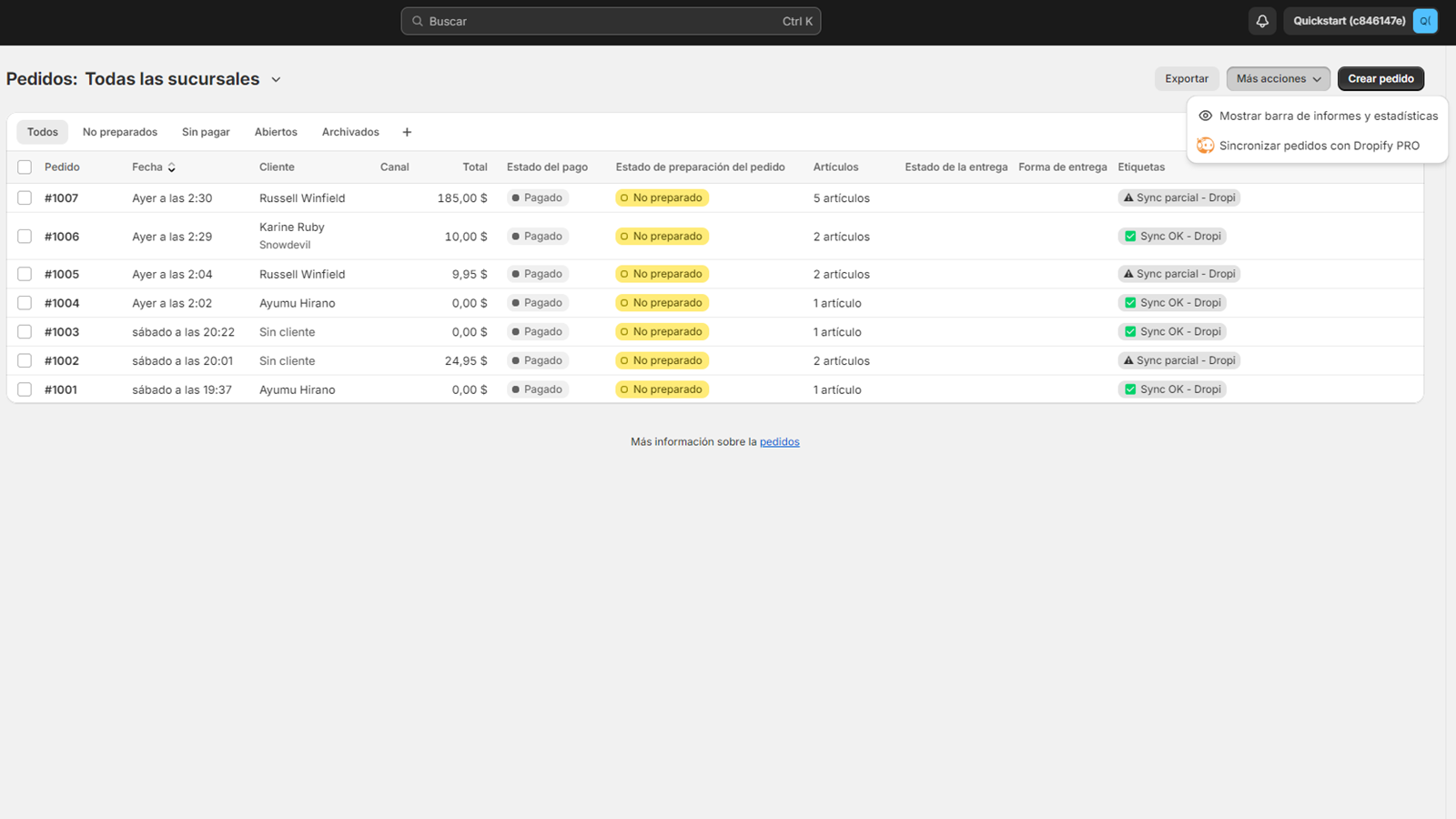Choose Sincronizar pedidos con Dropify PRO
Image resolution: width=1456 pixels, height=819 pixels.
pos(1319,146)
